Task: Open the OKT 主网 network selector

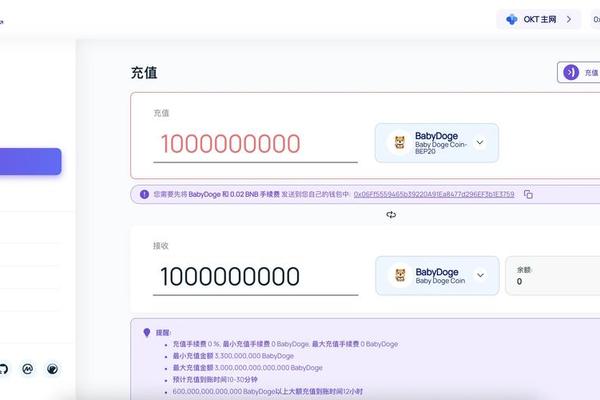Action: click(x=539, y=19)
